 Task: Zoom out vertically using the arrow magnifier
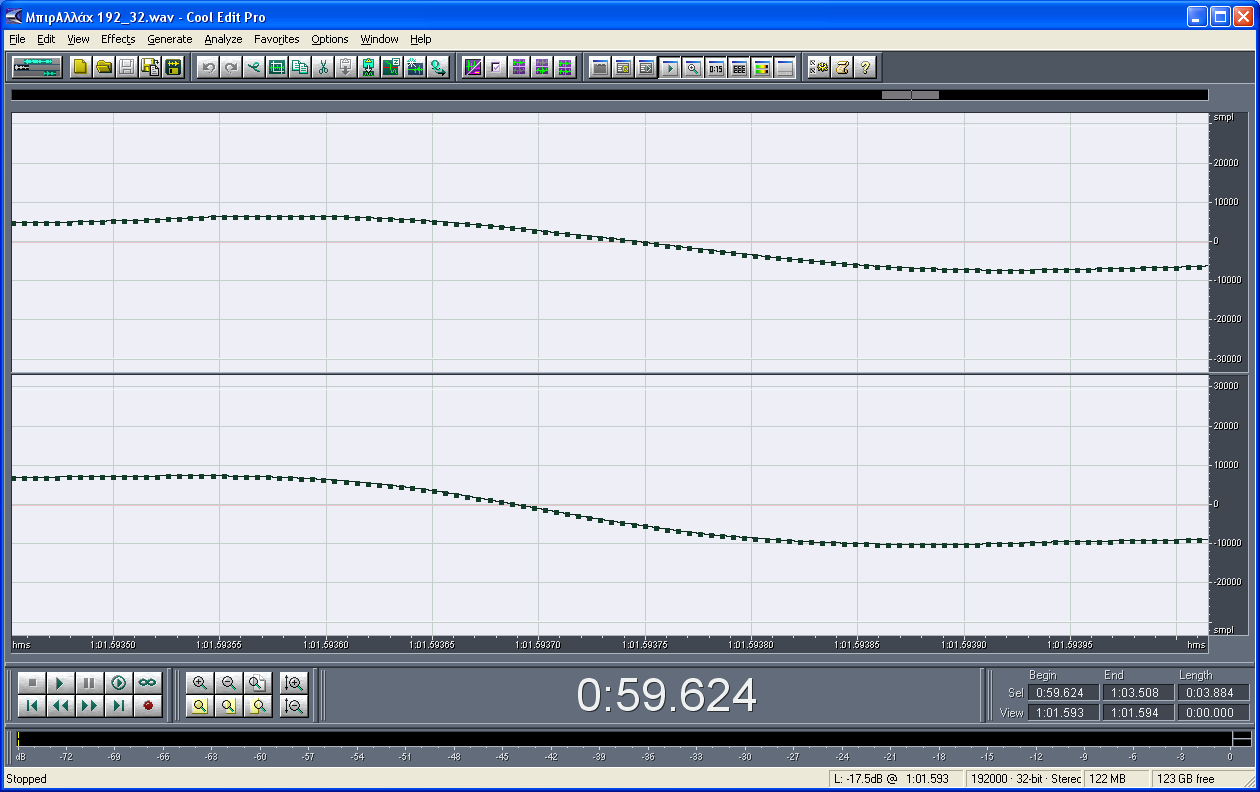tap(294, 706)
